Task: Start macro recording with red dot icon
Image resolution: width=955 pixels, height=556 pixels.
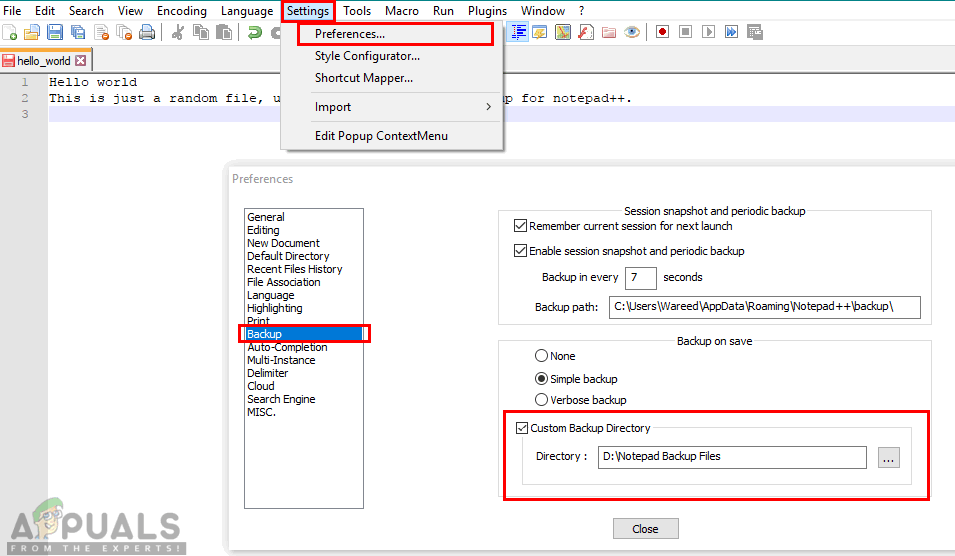Action: [x=663, y=32]
